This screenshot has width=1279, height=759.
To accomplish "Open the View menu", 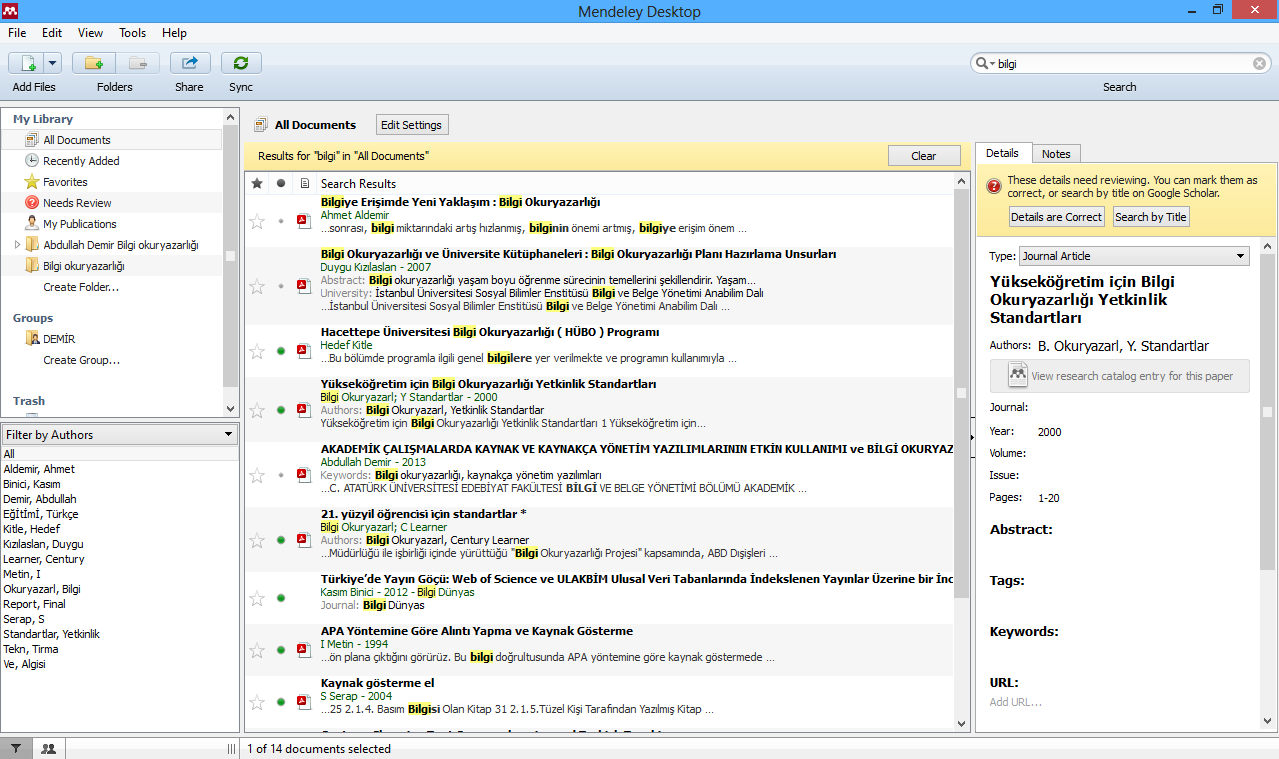I will tap(90, 33).
